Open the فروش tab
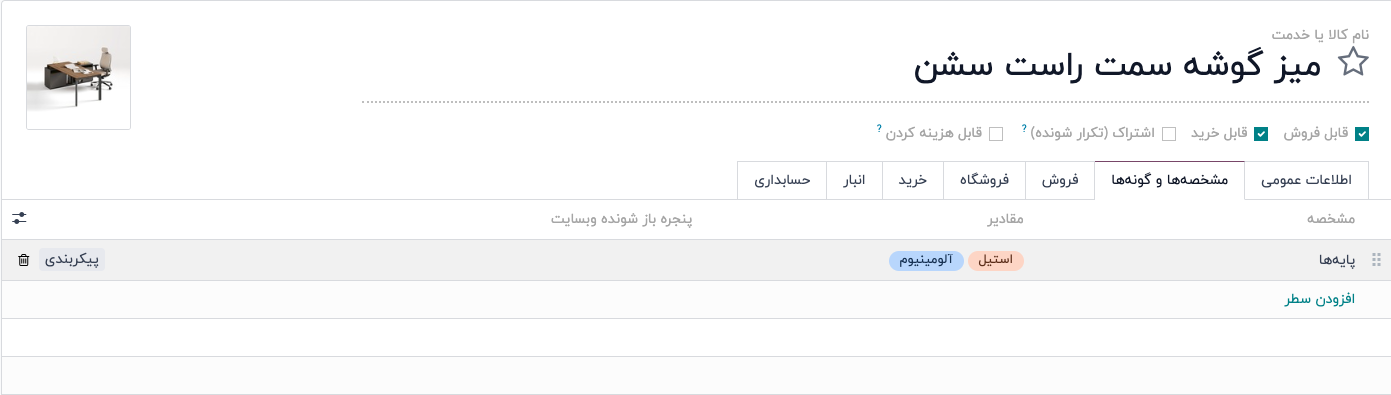The width and height of the screenshot is (1391, 395). click(1060, 180)
